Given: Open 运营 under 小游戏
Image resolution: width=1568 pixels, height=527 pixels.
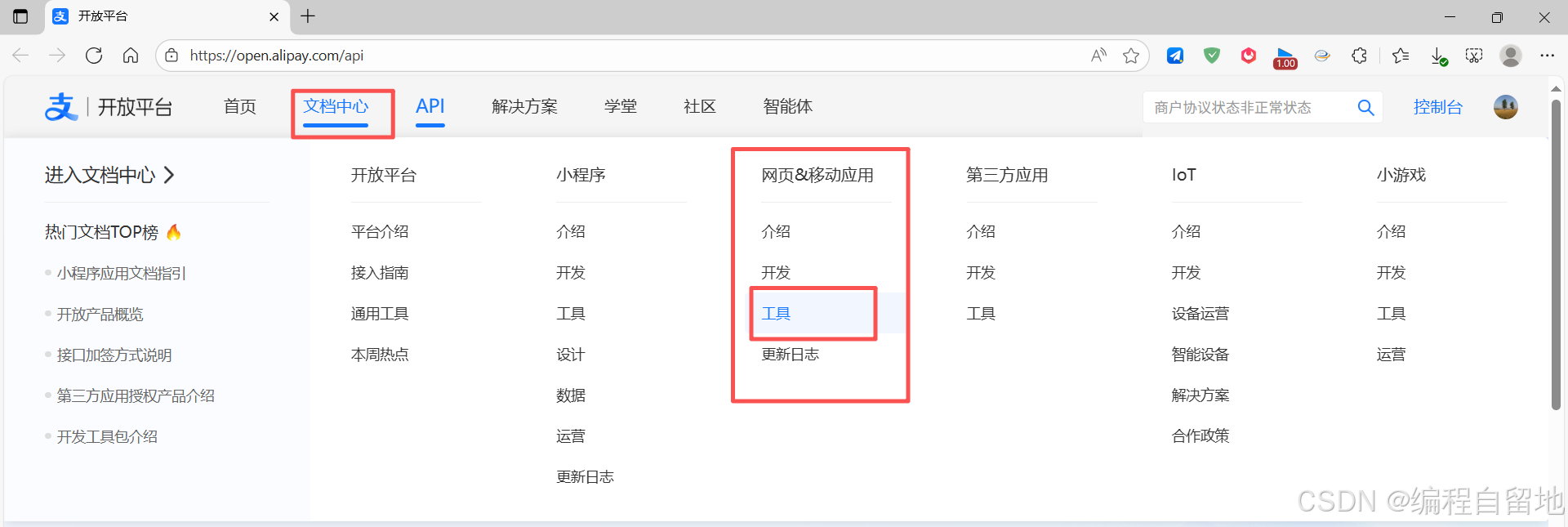Looking at the screenshot, I should (x=1391, y=355).
